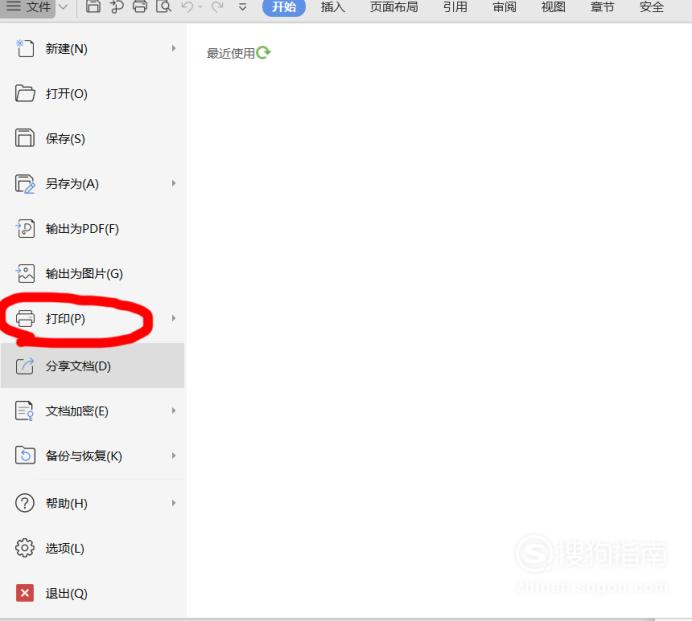Click the redo arrow icon
The width and height of the screenshot is (692, 621).
coord(217,7)
